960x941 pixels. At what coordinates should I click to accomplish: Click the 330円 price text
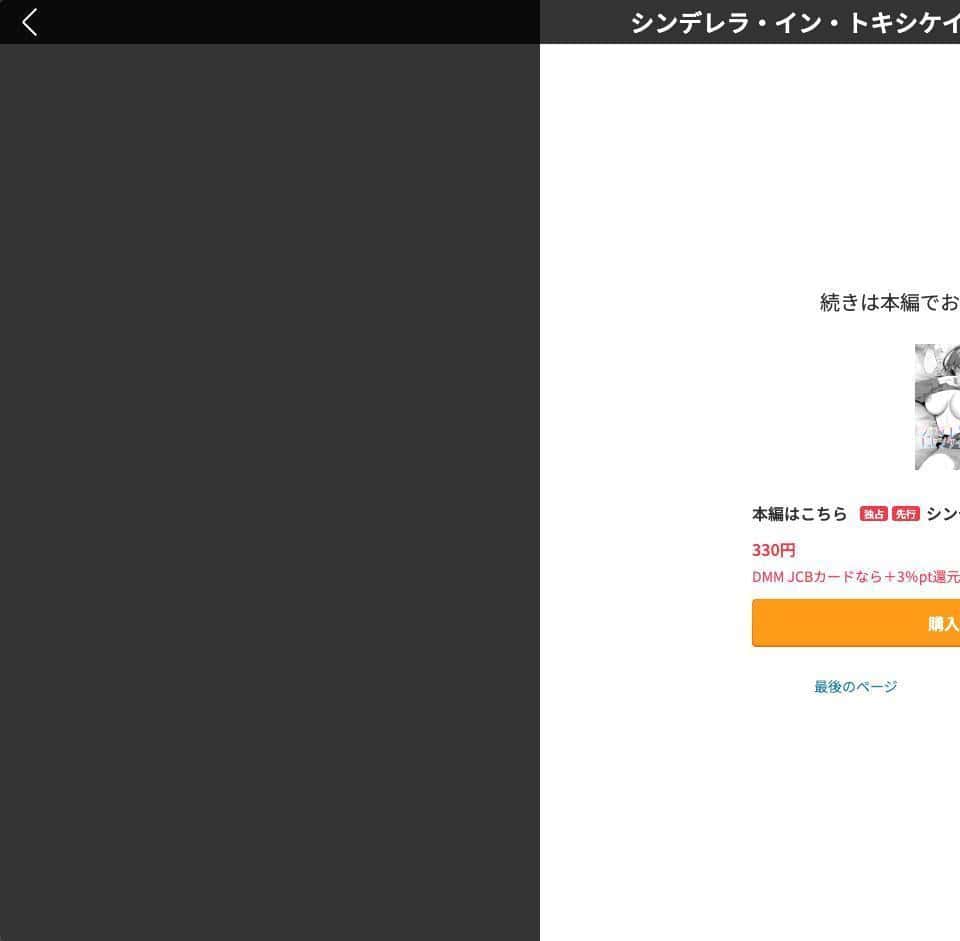pyautogui.click(x=774, y=550)
